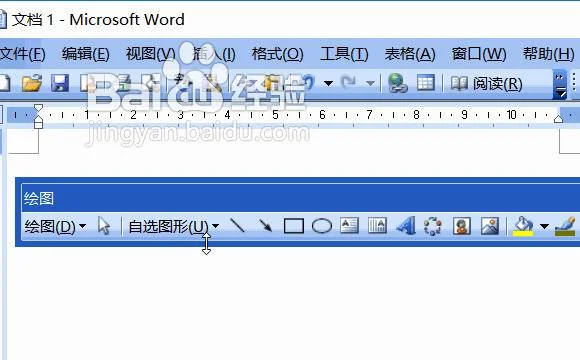Click the Redo arrow icon

pyautogui.click(x=348, y=83)
